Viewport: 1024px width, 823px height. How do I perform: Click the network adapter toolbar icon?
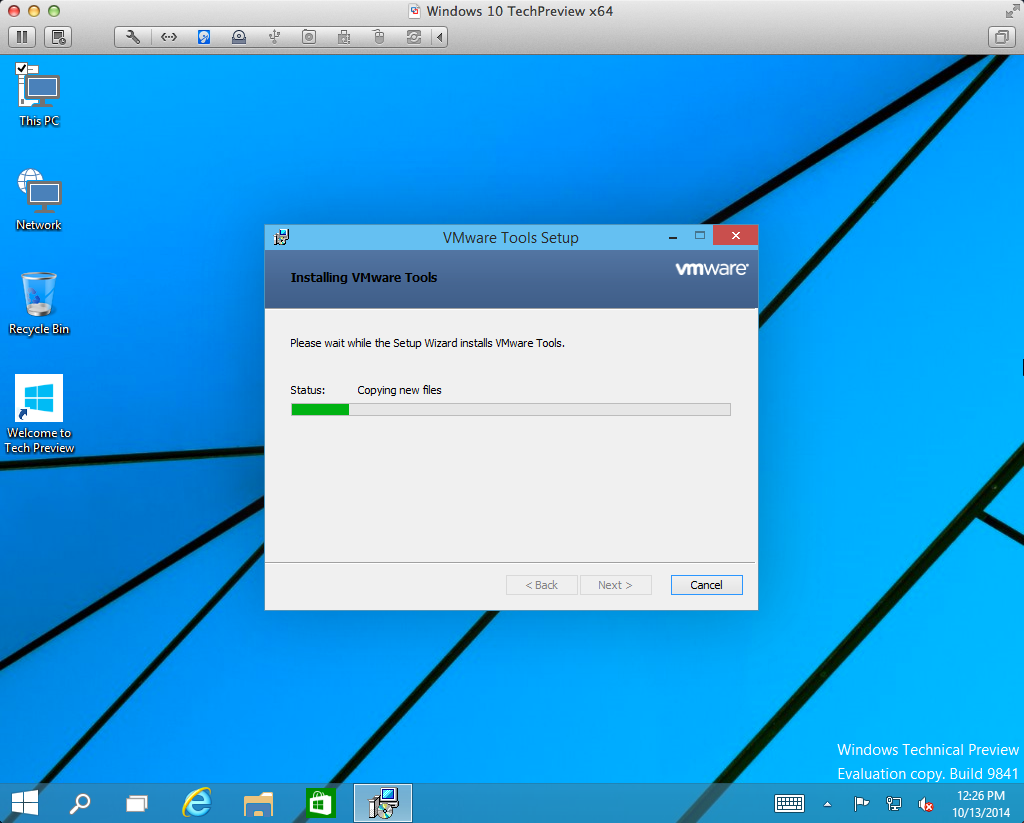[168, 37]
